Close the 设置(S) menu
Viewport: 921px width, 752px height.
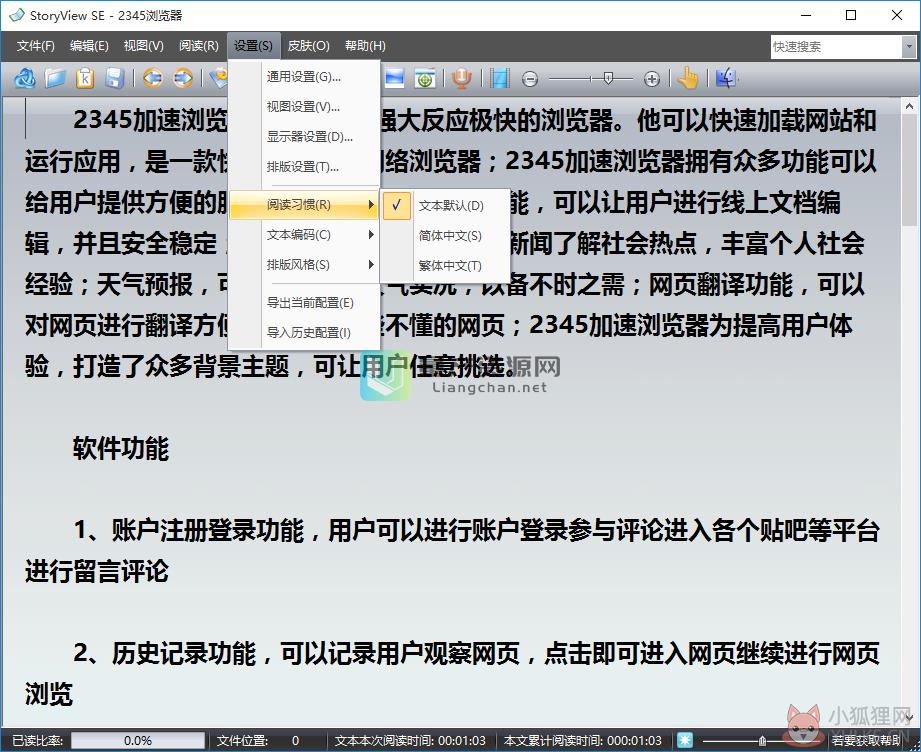253,46
